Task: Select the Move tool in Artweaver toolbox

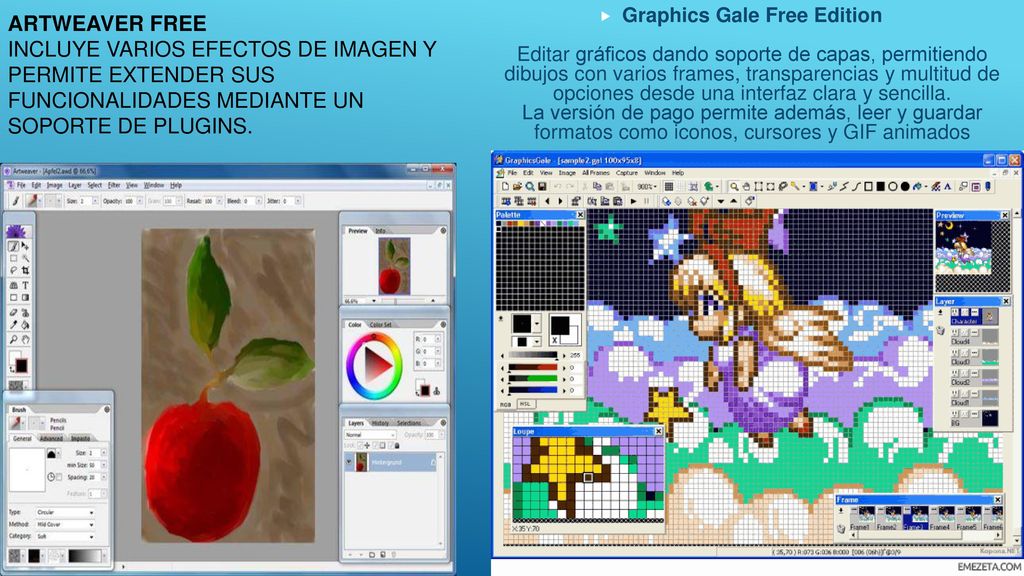Action: coord(25,246)
